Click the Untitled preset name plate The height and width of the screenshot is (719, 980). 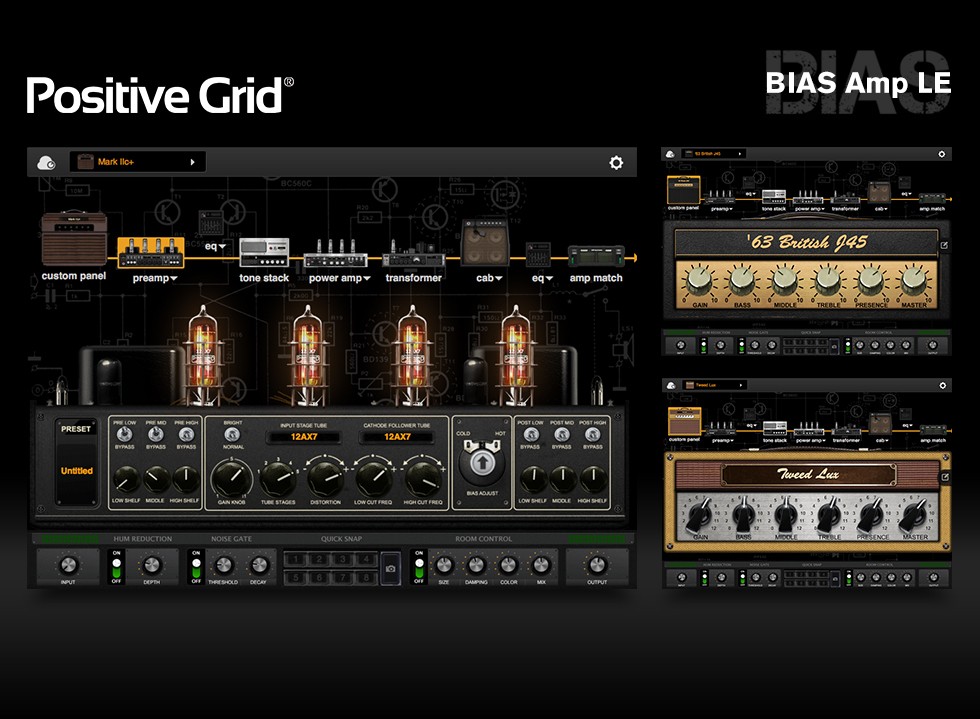pos(76,471)
